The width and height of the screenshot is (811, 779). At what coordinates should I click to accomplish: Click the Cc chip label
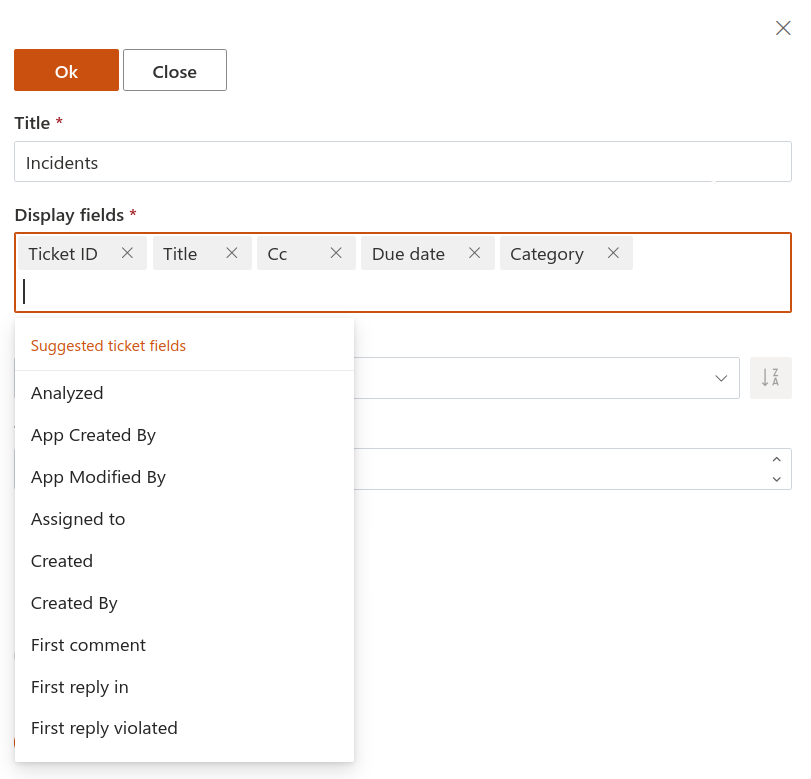pyautogui.click(x=277, y=254)
